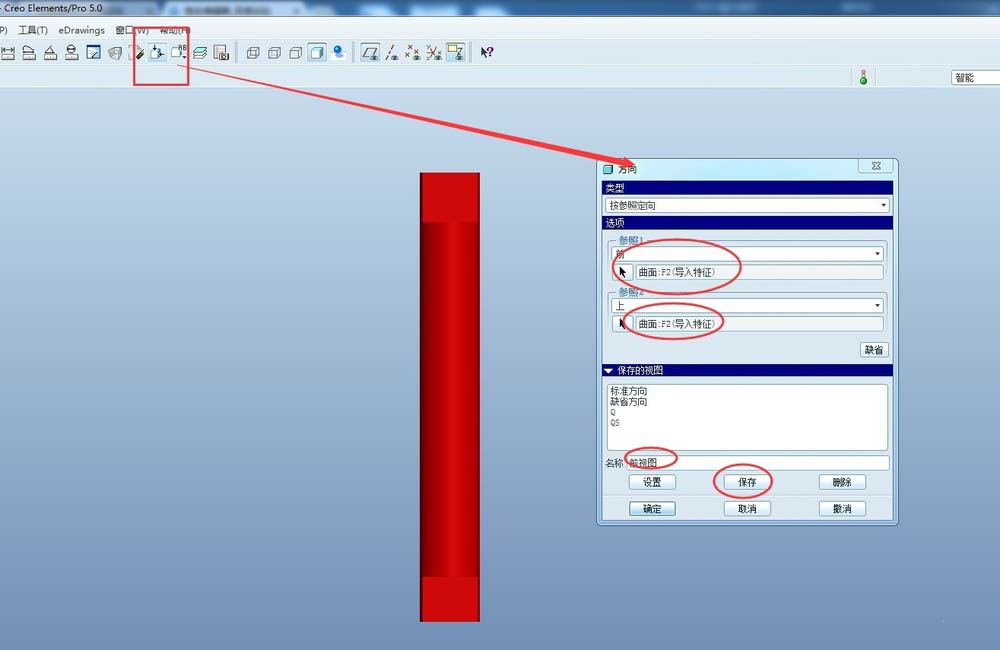Click the 取消 button
1000x650 pixels.
pos(747,508)
